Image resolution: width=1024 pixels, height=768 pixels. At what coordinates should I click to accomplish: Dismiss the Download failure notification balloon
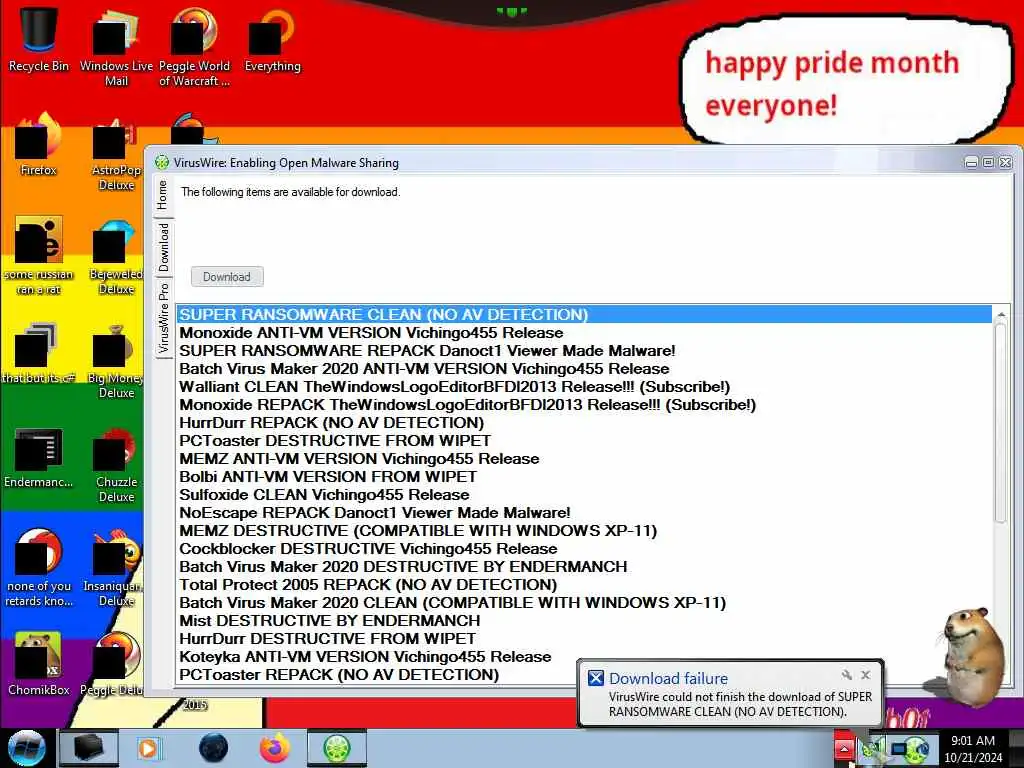(x=865, y=675)
